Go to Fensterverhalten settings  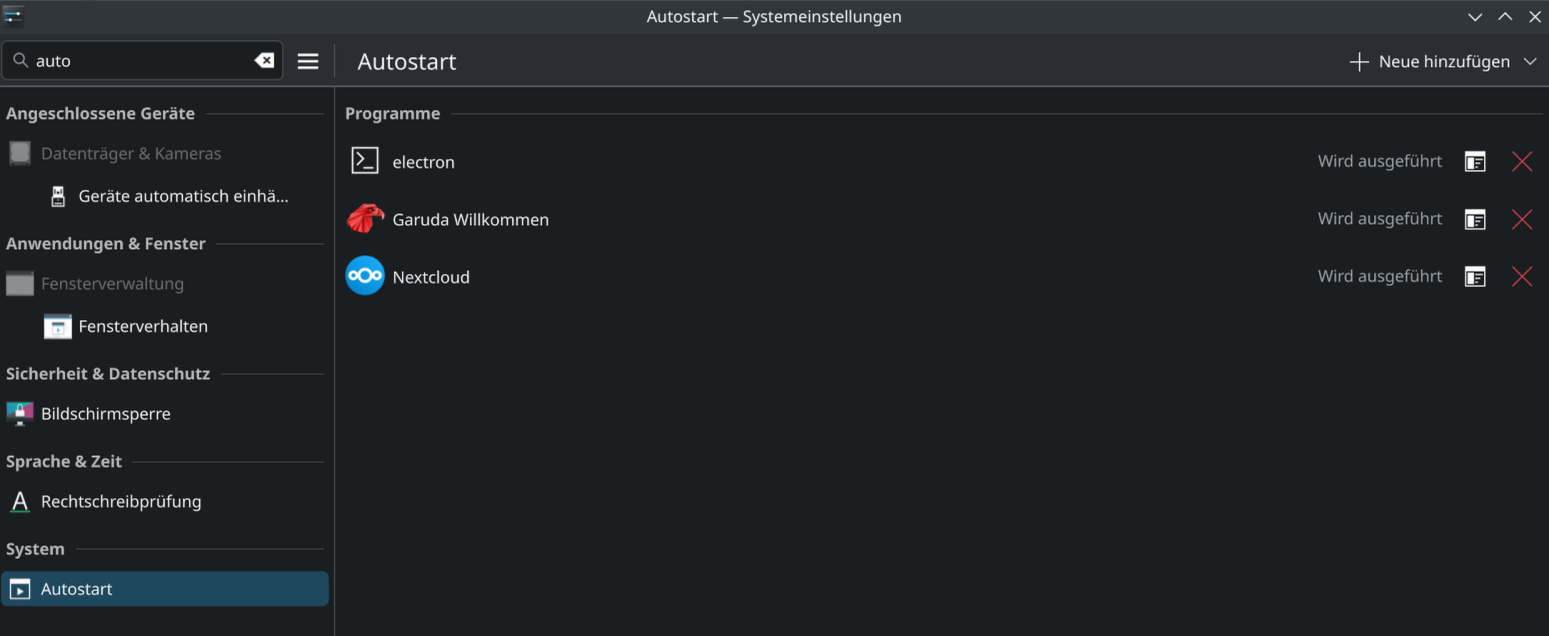coord(143,327)
